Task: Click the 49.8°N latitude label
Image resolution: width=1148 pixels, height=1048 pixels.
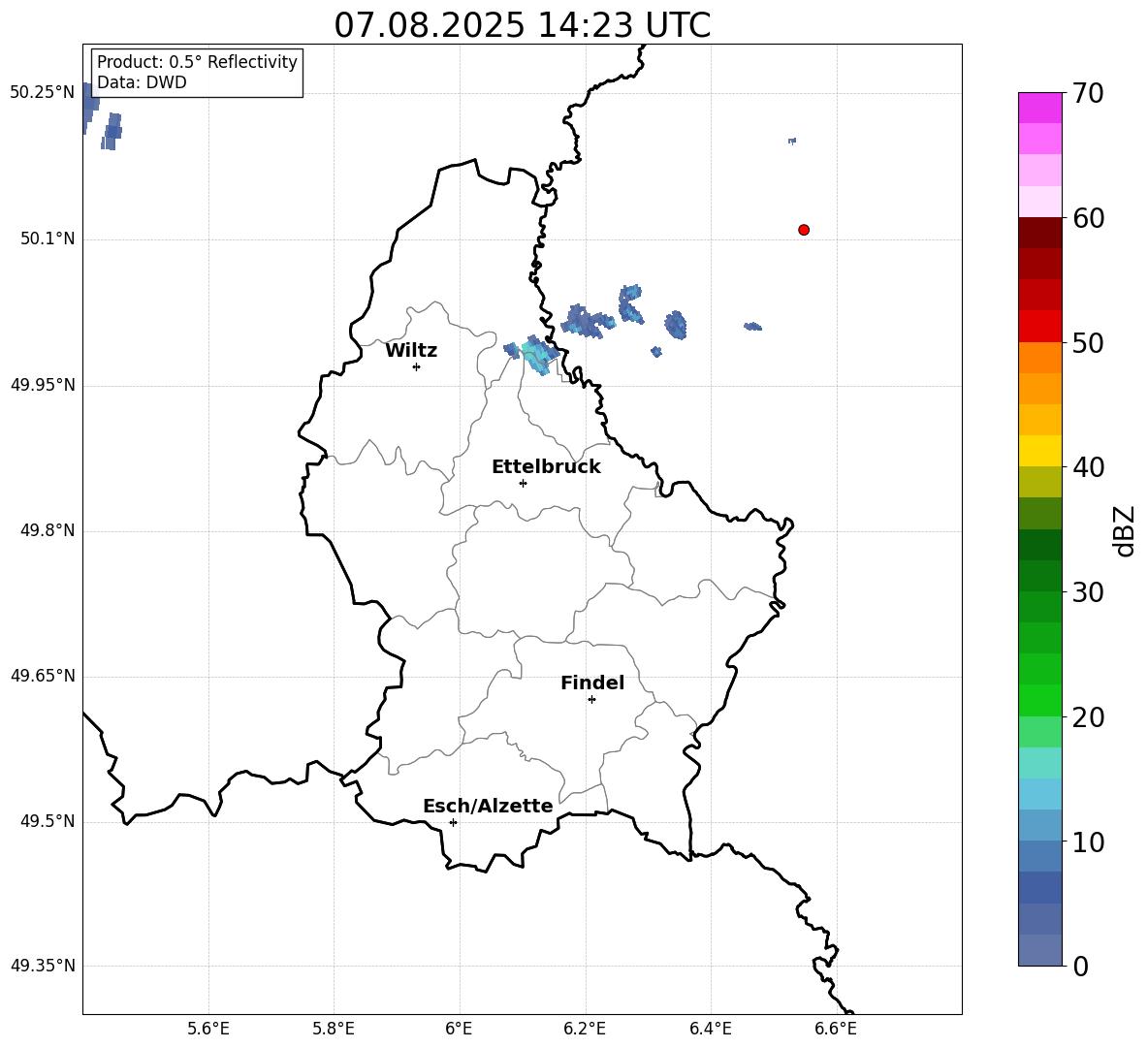Action: (x=48, y=530)
